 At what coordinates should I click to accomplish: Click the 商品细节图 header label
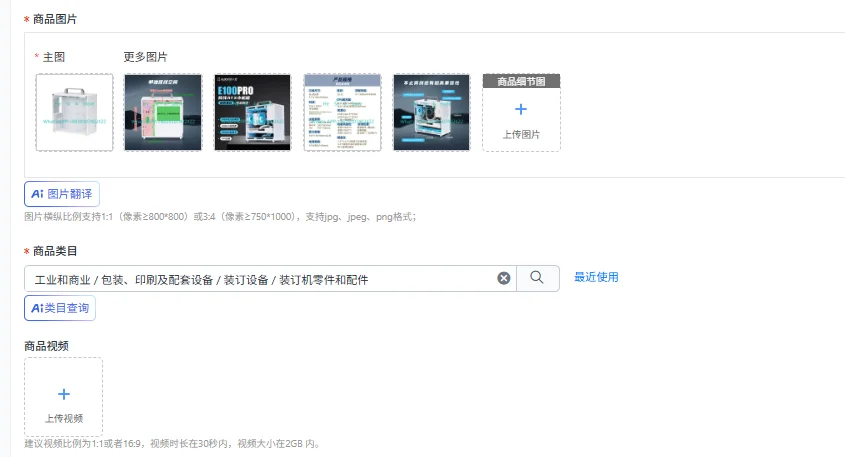[521, 81]
